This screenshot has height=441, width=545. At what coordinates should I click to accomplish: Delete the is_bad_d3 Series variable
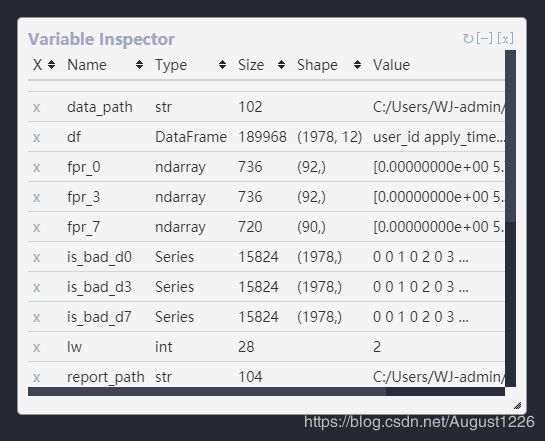point(36,287)
